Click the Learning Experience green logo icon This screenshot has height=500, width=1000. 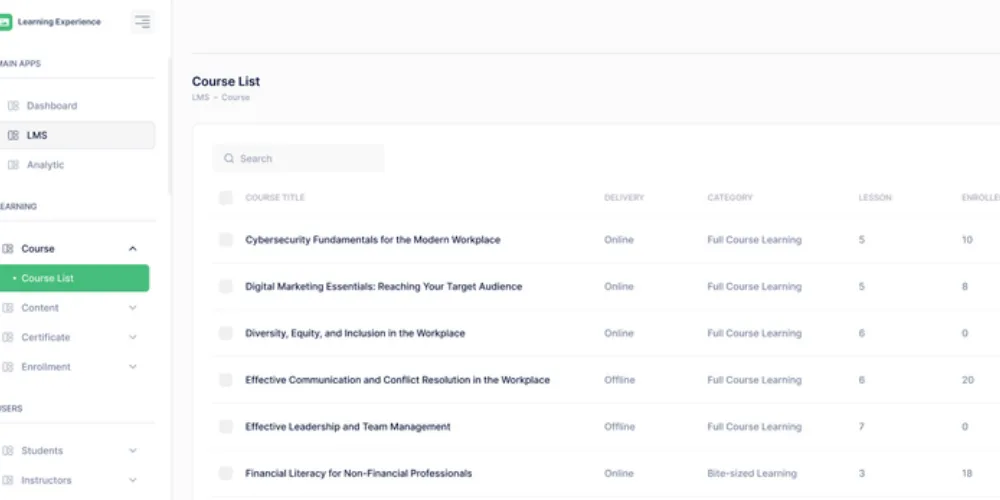5,22
